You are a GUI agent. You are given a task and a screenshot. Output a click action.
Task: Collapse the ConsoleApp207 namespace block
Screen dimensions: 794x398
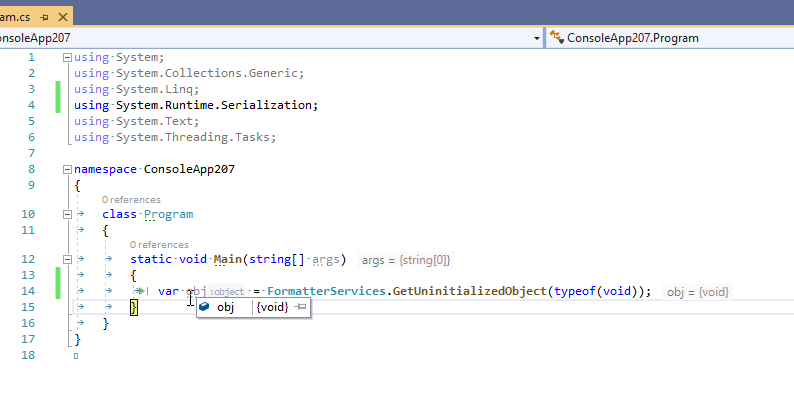[67, 170]
